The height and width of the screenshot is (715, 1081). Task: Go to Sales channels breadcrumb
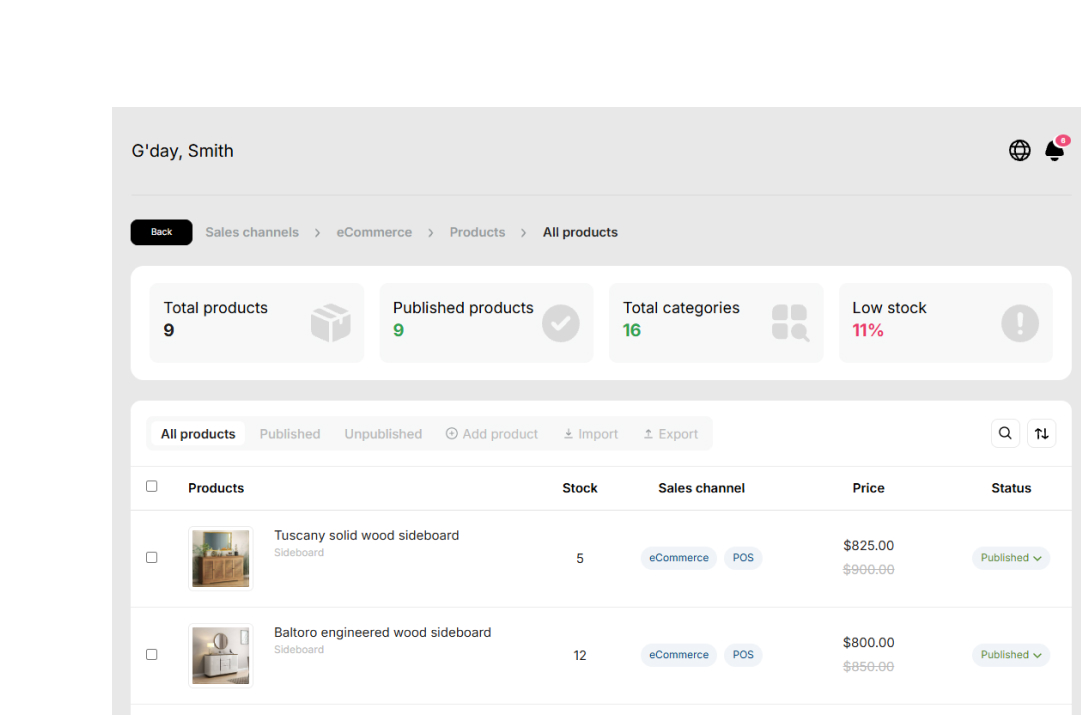[x=252, y=232]
